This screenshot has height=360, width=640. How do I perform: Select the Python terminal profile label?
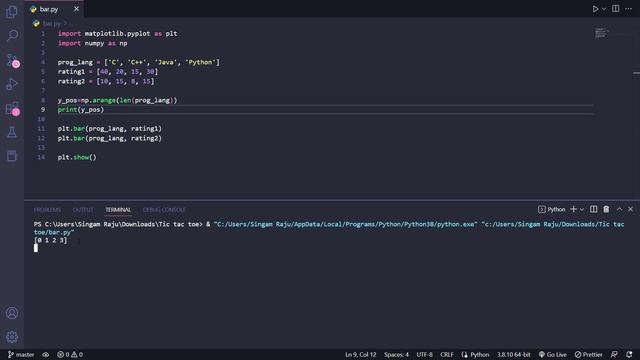551,209
